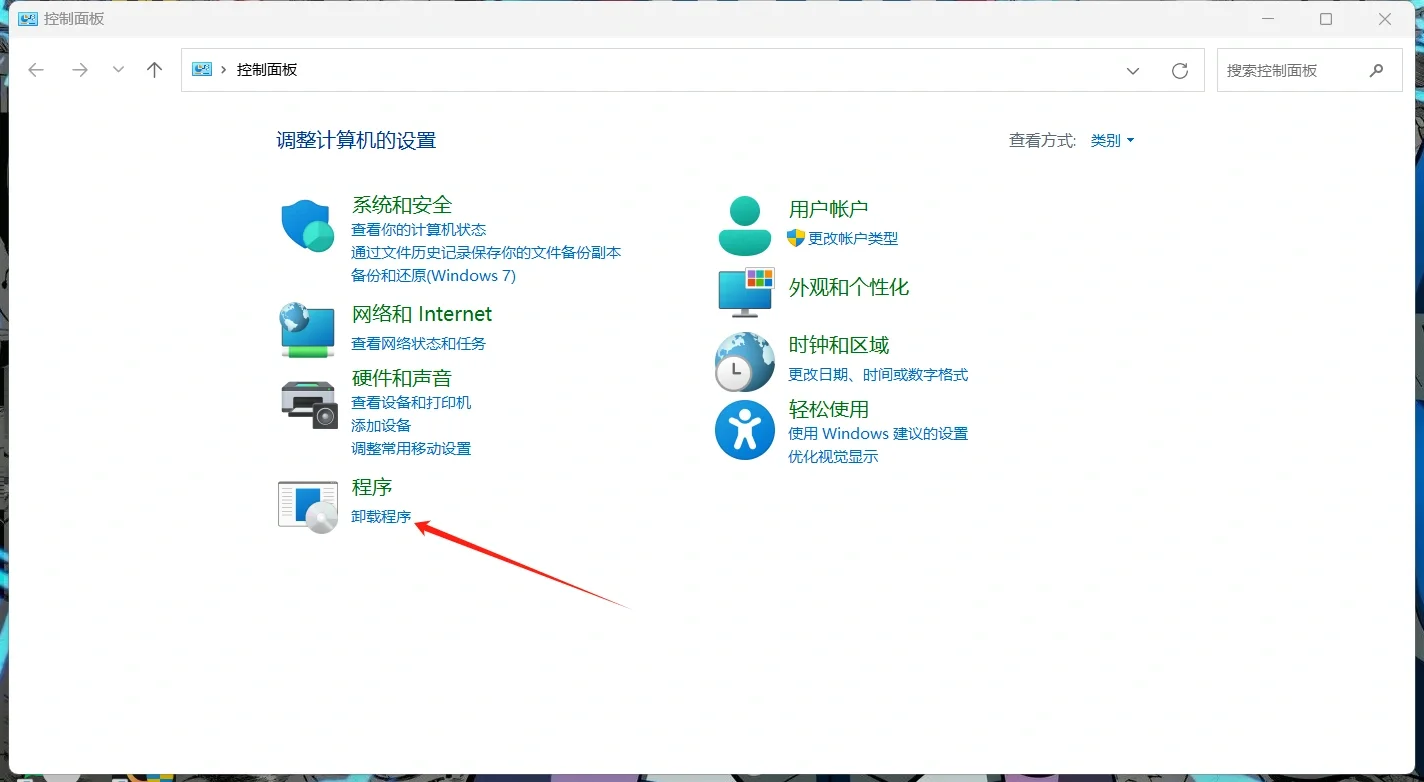This screenshot has width=1424, height=782.
Task: Click inside the 搜索控制面板 search box
Action: pos(1295,69)
